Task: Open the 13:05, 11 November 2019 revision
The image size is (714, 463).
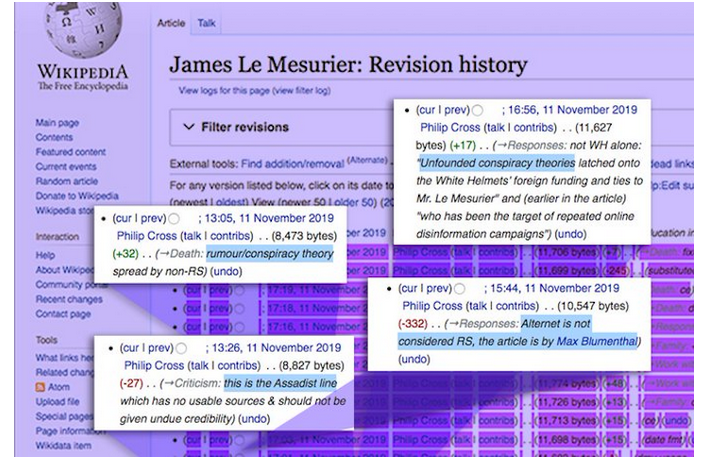Action: click(269, 218)
